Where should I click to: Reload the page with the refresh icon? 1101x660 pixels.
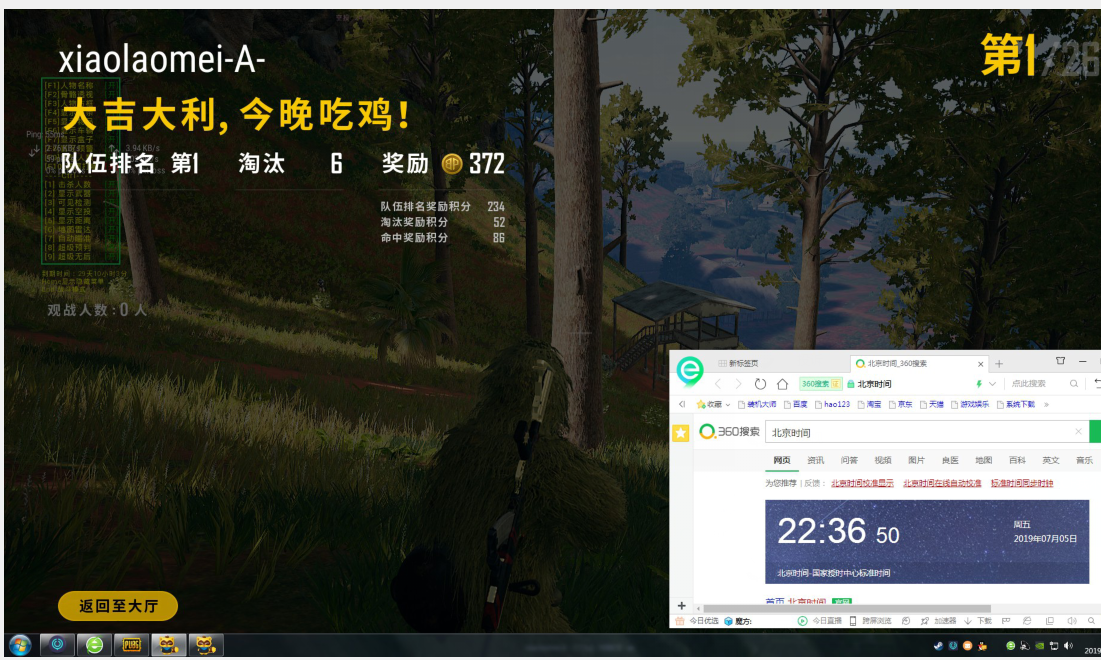click(x=760, y=384)
